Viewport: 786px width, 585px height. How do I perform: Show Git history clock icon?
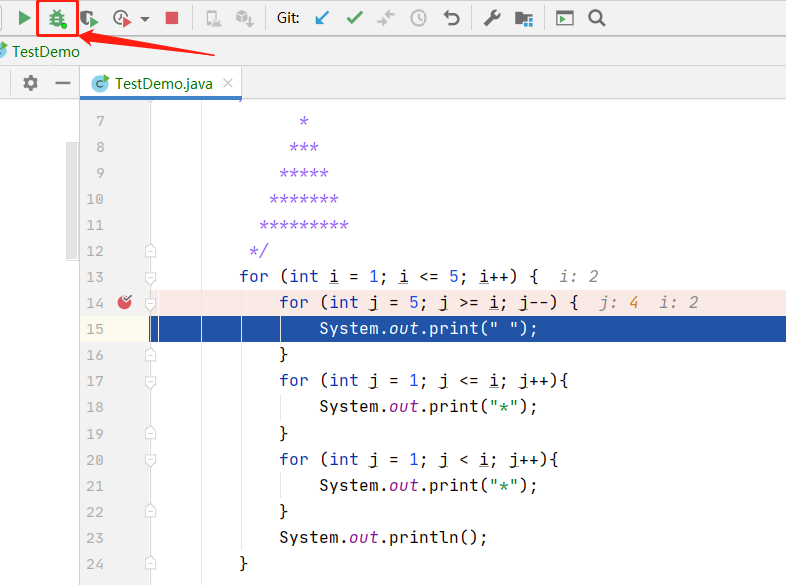[418, 19]
